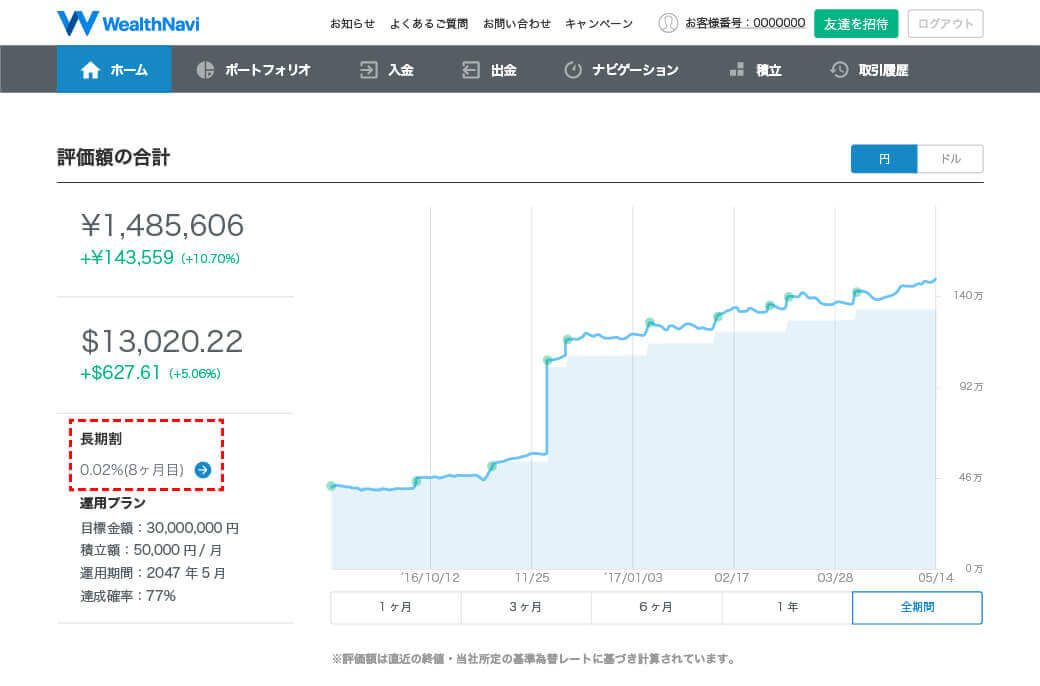
Task: Click the 取引履歴 history clock icon
Action: pos(839,70)
